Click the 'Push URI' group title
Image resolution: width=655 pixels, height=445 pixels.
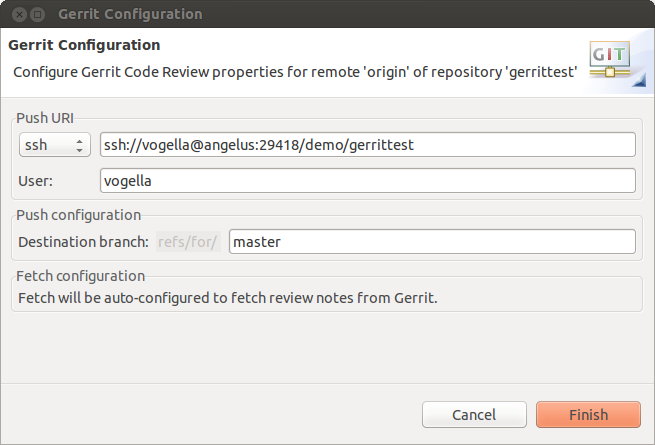click(45, 118)
